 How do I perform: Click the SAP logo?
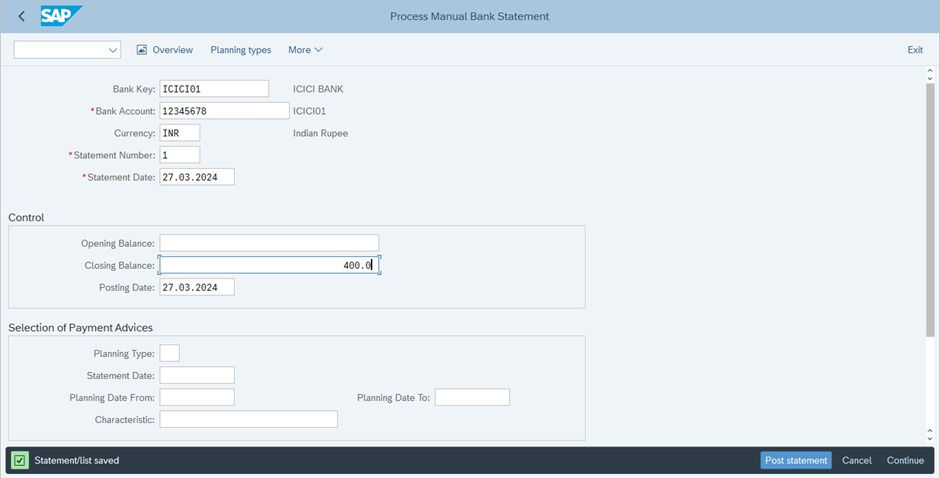tap(61, 16)
